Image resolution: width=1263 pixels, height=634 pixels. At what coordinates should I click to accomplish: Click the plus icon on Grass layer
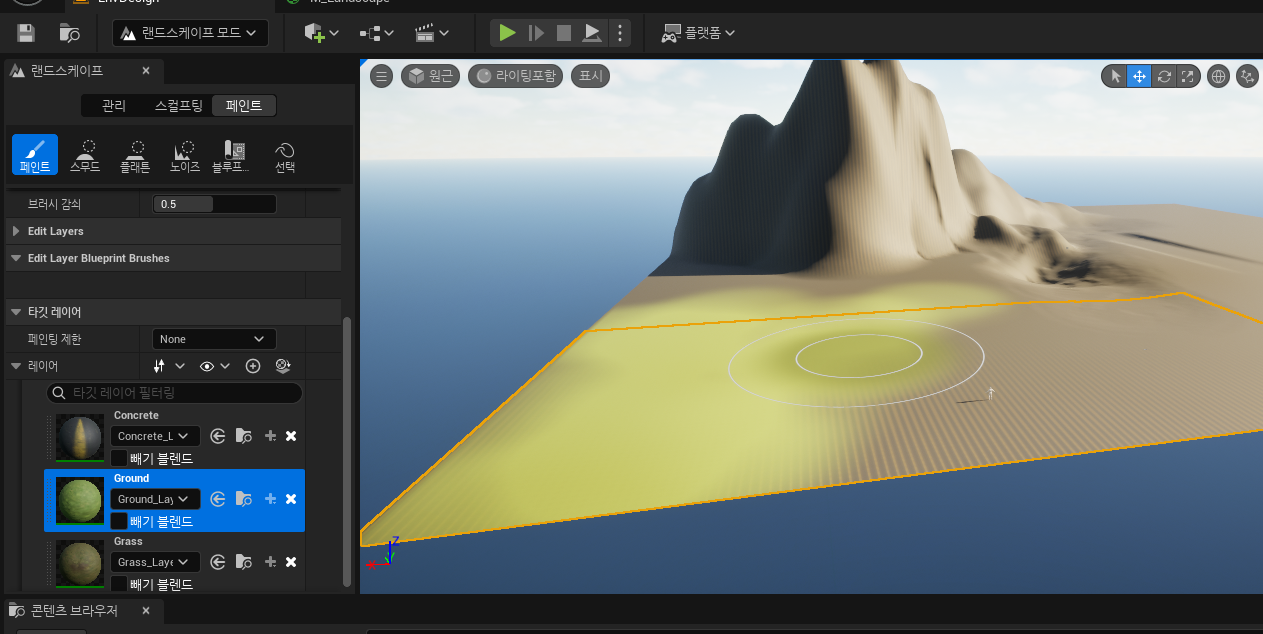[x=270, y=562]
